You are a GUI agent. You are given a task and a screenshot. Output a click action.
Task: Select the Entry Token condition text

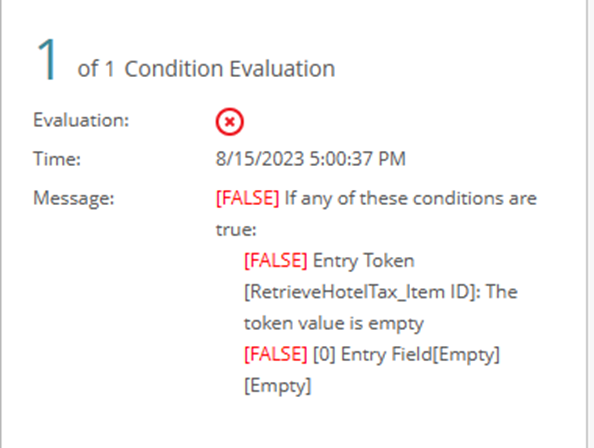pyautogui.click(x=364, y=261)
